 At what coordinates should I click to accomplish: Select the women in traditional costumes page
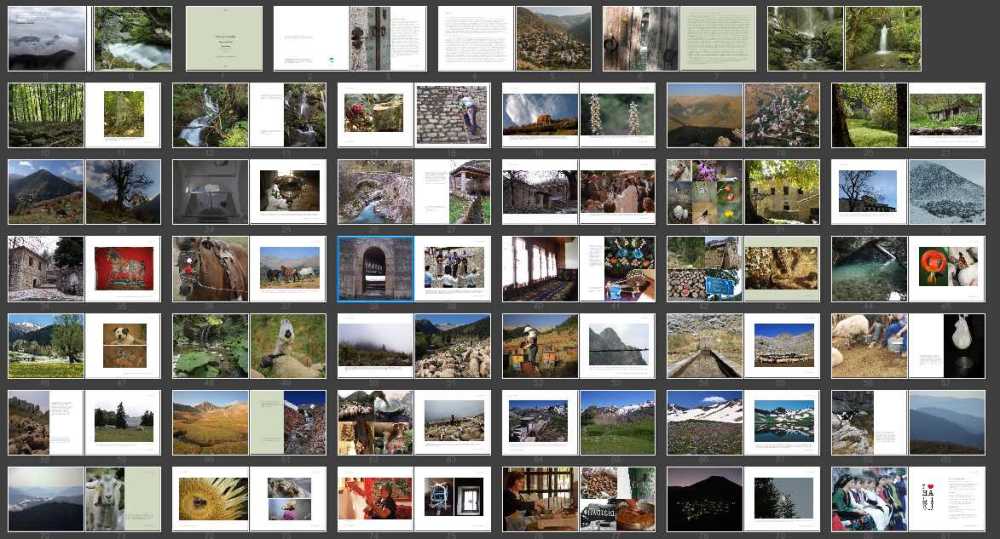869,499
